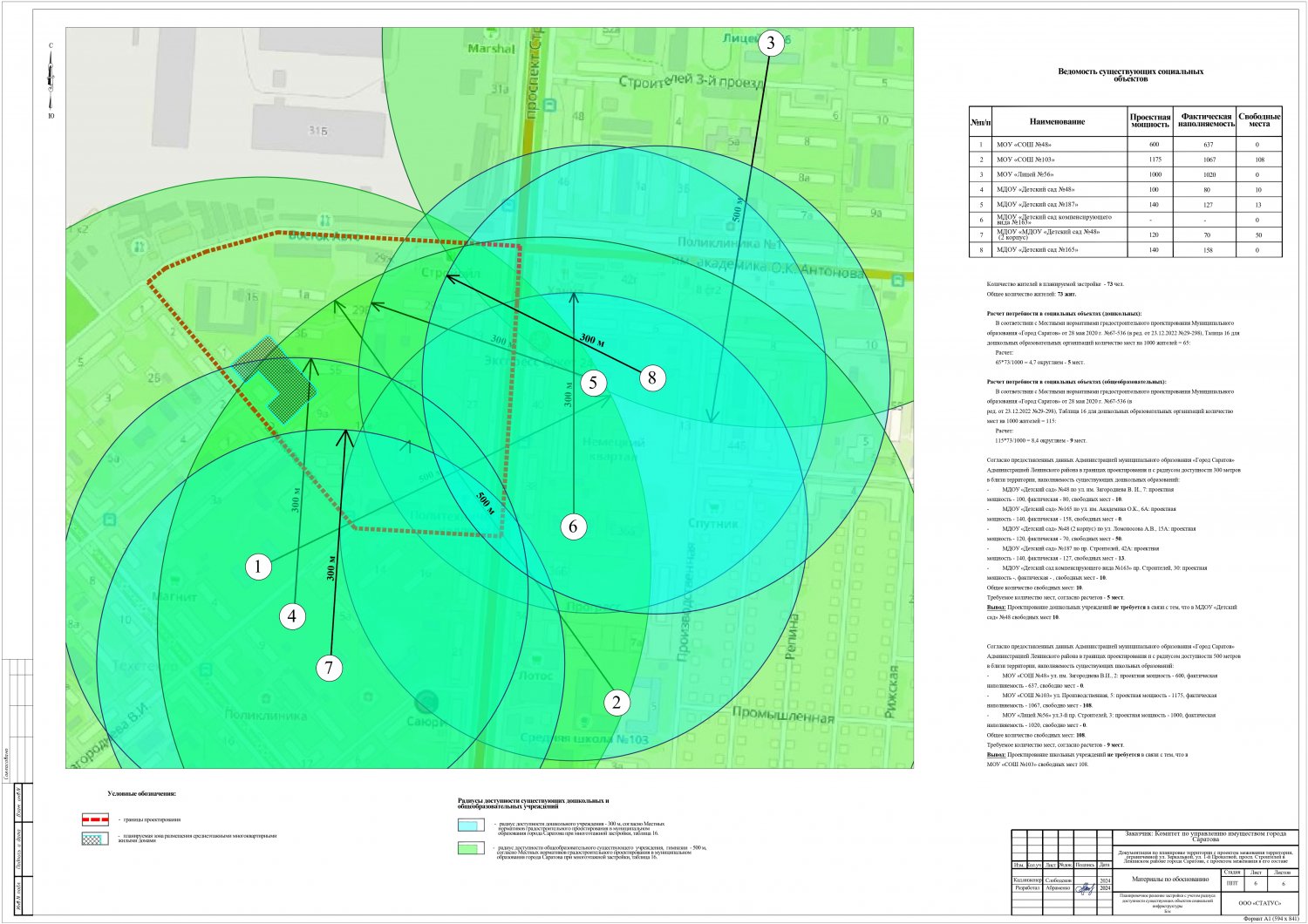Image resolution: width=1308 pixels, height=924 pixels.
Task: Click the red dashed design boundary legend swatch
Action: 93,819
